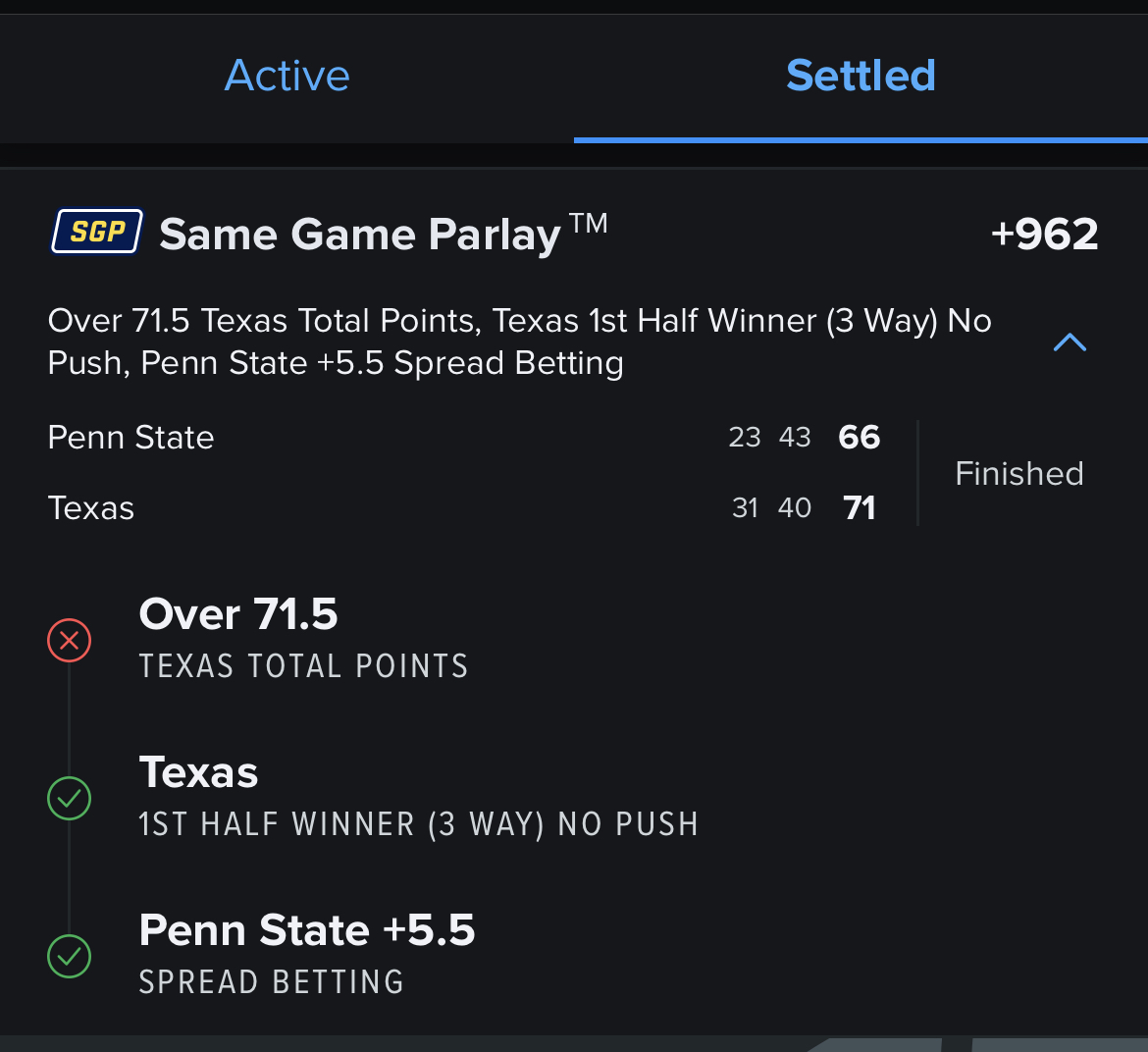Click the parlay legs summary text
This screenshot has height=1052, width=1148.
tap(520, 342)
